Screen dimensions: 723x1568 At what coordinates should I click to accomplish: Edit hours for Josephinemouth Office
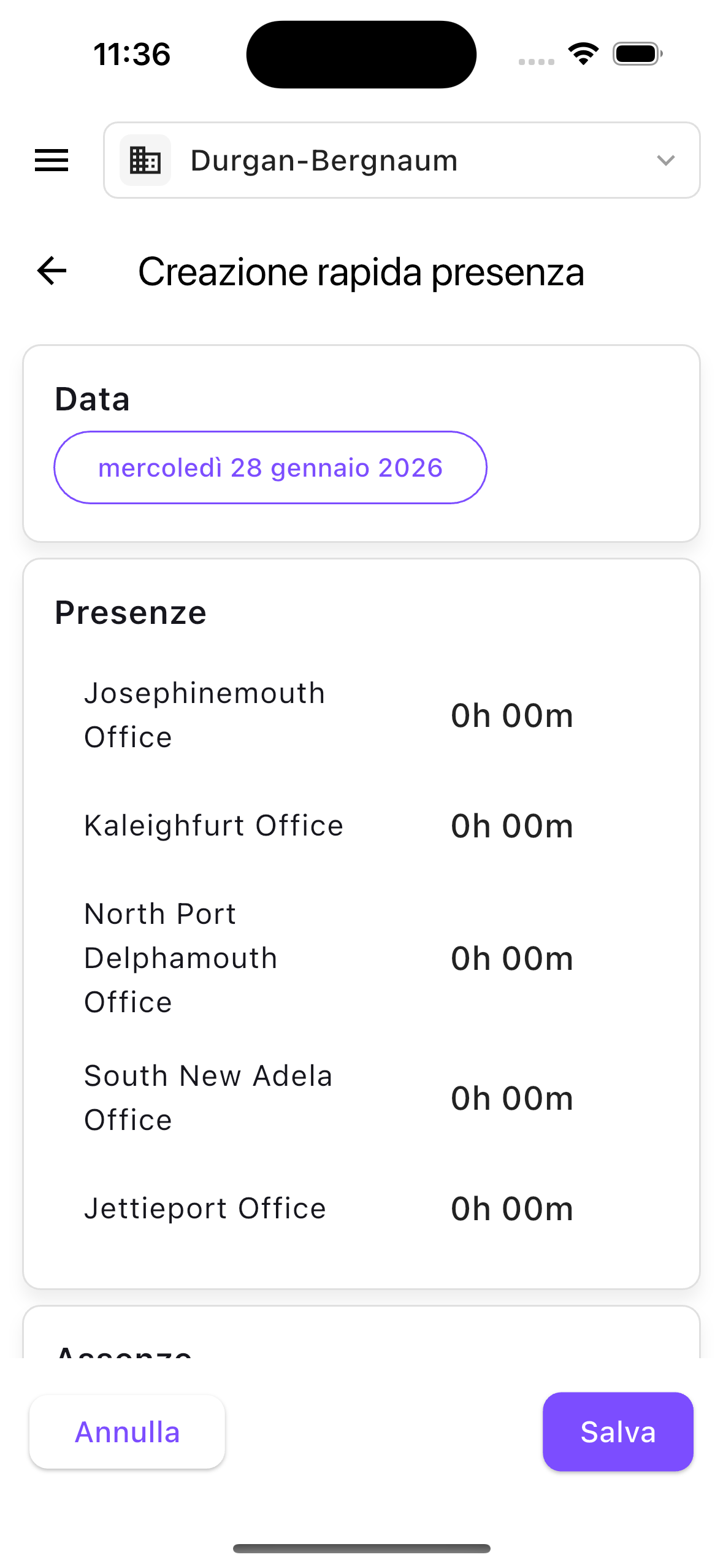pos(512,715)
